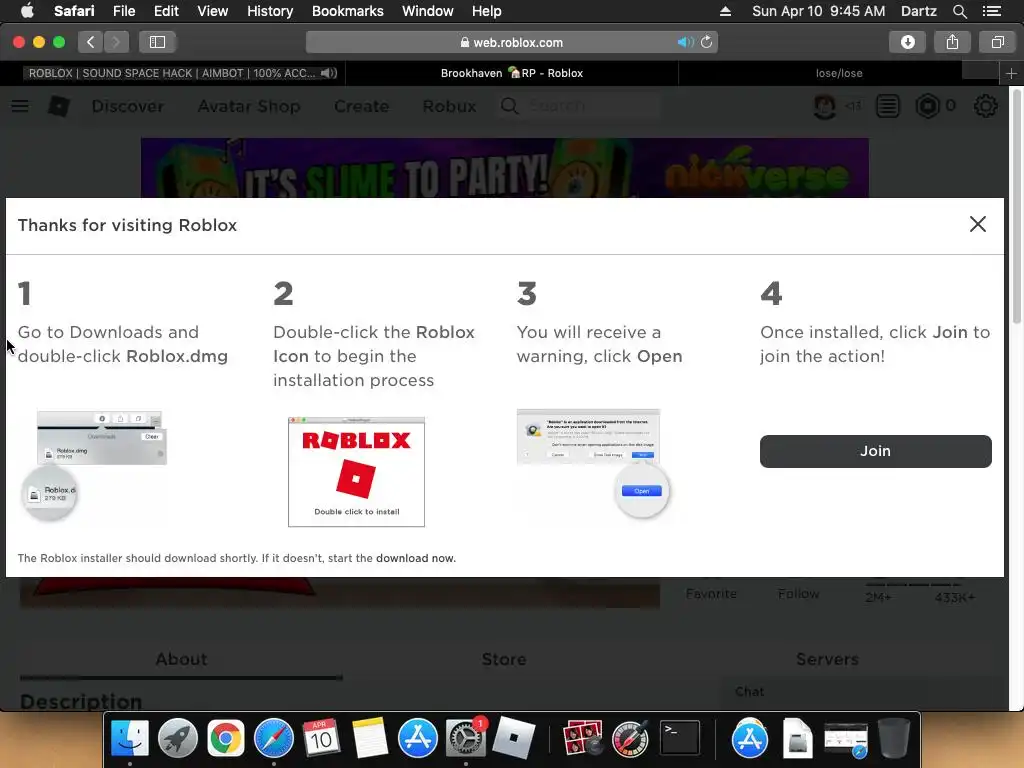
Task: Open the Roblox notifications feed icon
Action: click(888, 106)
